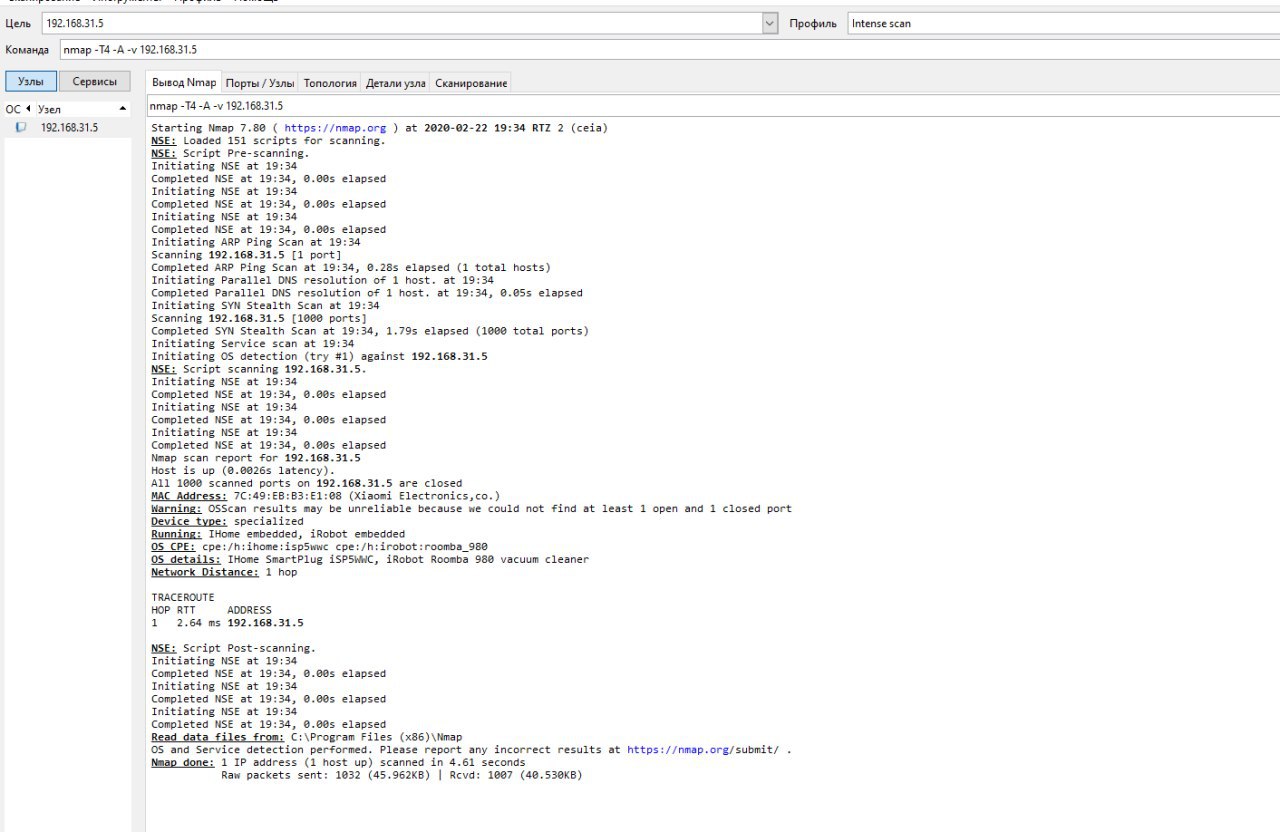Click 'NSE: Script scanning 192.168.31.5.' line
The width and height of the screenshot is (1280, 832).
point(259,369)
